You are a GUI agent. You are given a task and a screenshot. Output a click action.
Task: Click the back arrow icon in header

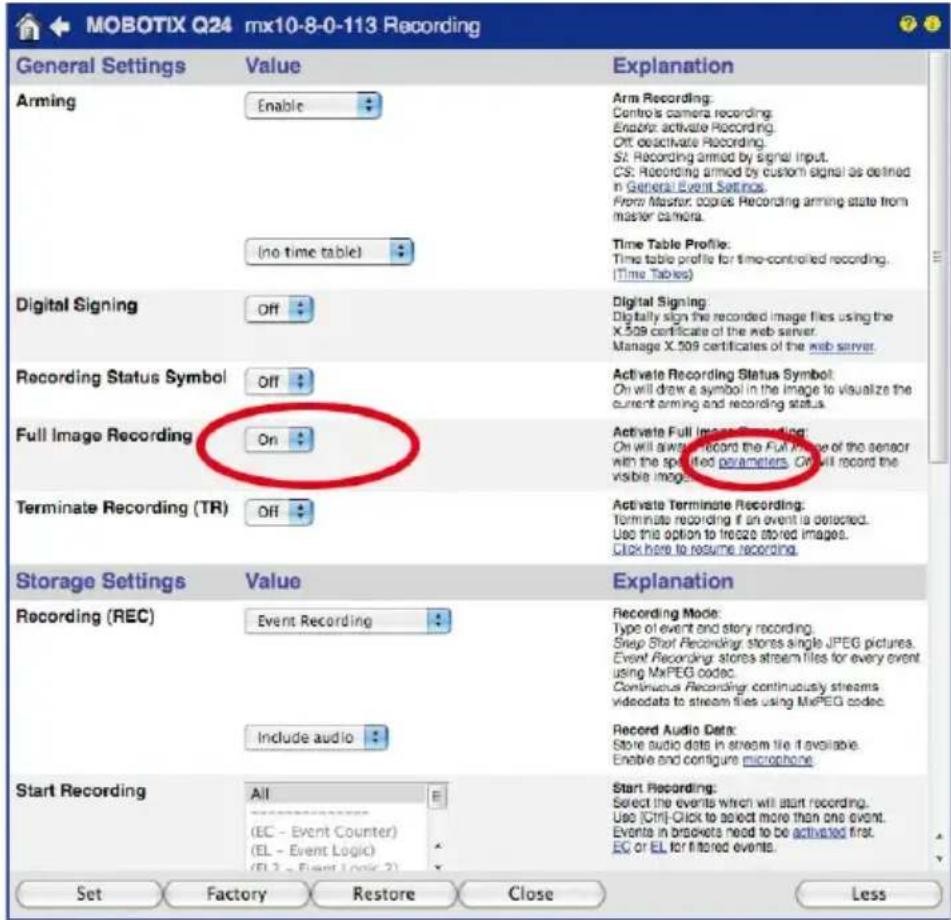pos(60,26)
